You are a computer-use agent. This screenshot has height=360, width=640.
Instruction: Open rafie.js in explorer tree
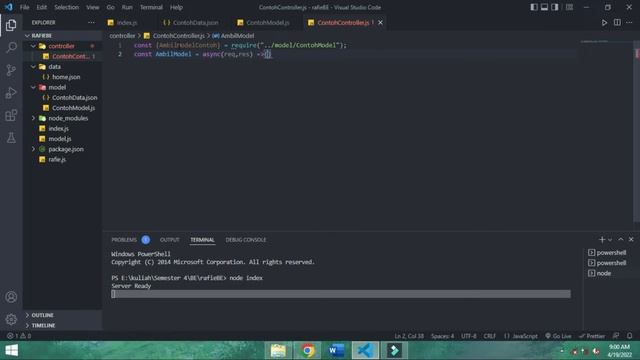[x=62, y=159]
